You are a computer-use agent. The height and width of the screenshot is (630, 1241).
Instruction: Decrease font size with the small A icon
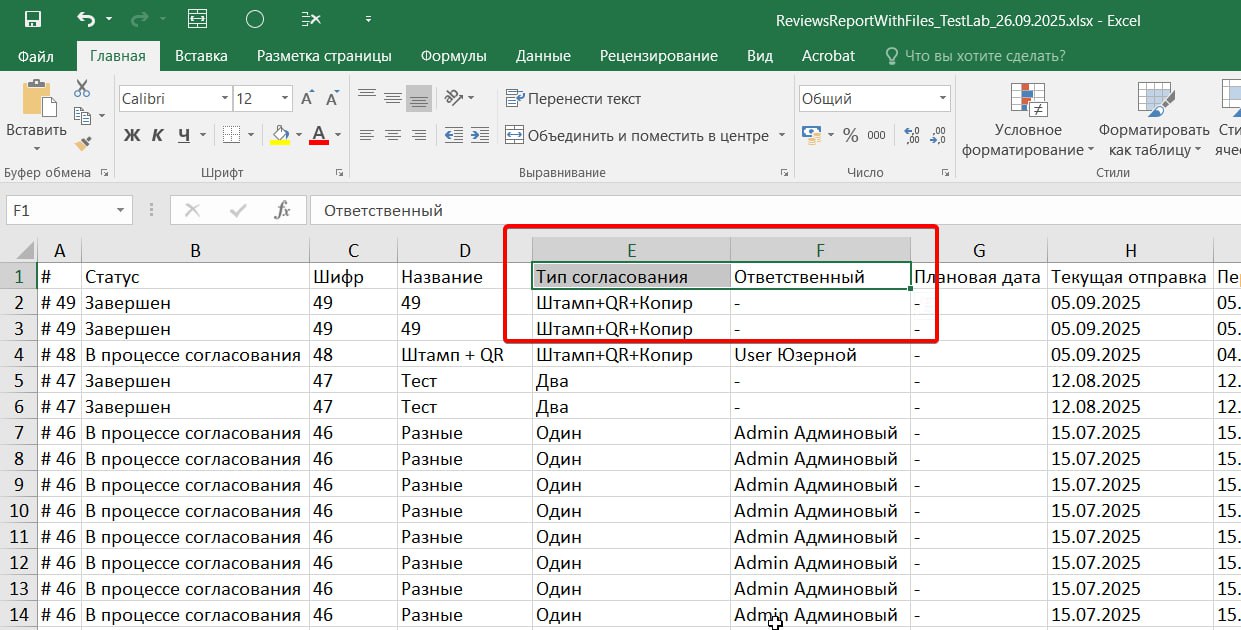click(331, 99)
